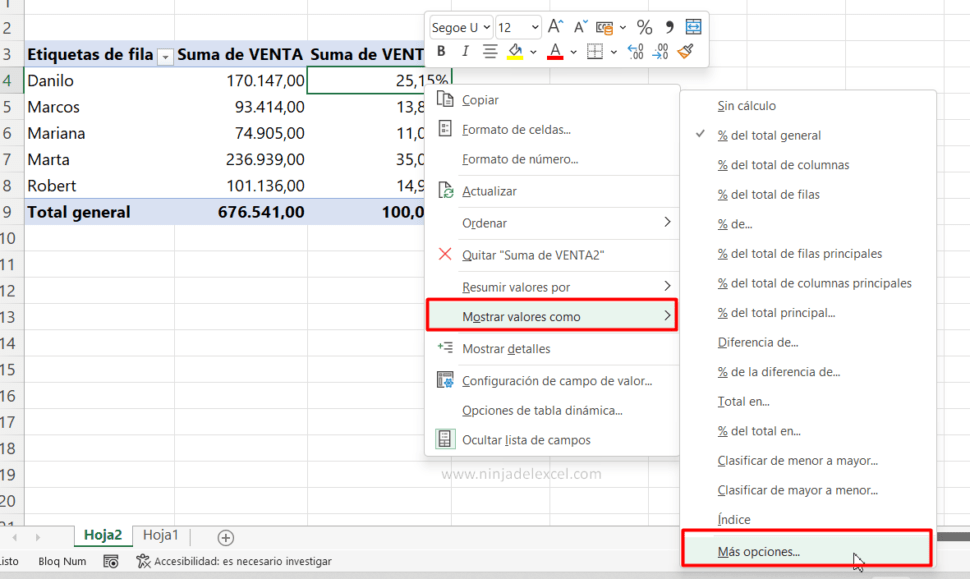Increase font size using the A^ icon

coord(555,26)
